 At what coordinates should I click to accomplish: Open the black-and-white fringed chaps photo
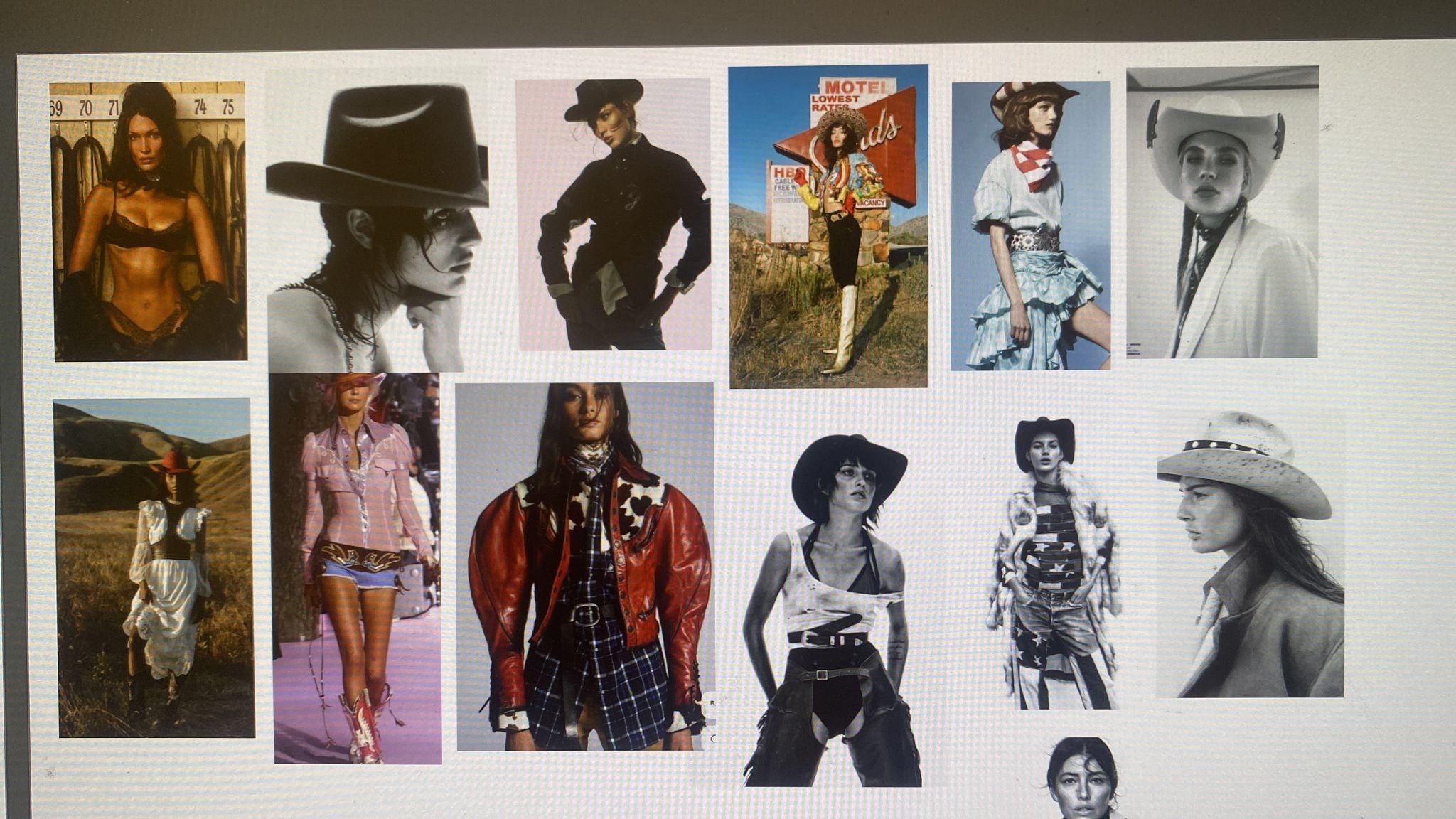832,610
